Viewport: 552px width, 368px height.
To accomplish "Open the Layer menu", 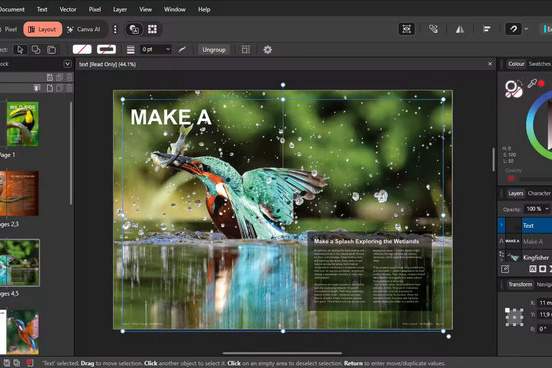I will [120, 10].
